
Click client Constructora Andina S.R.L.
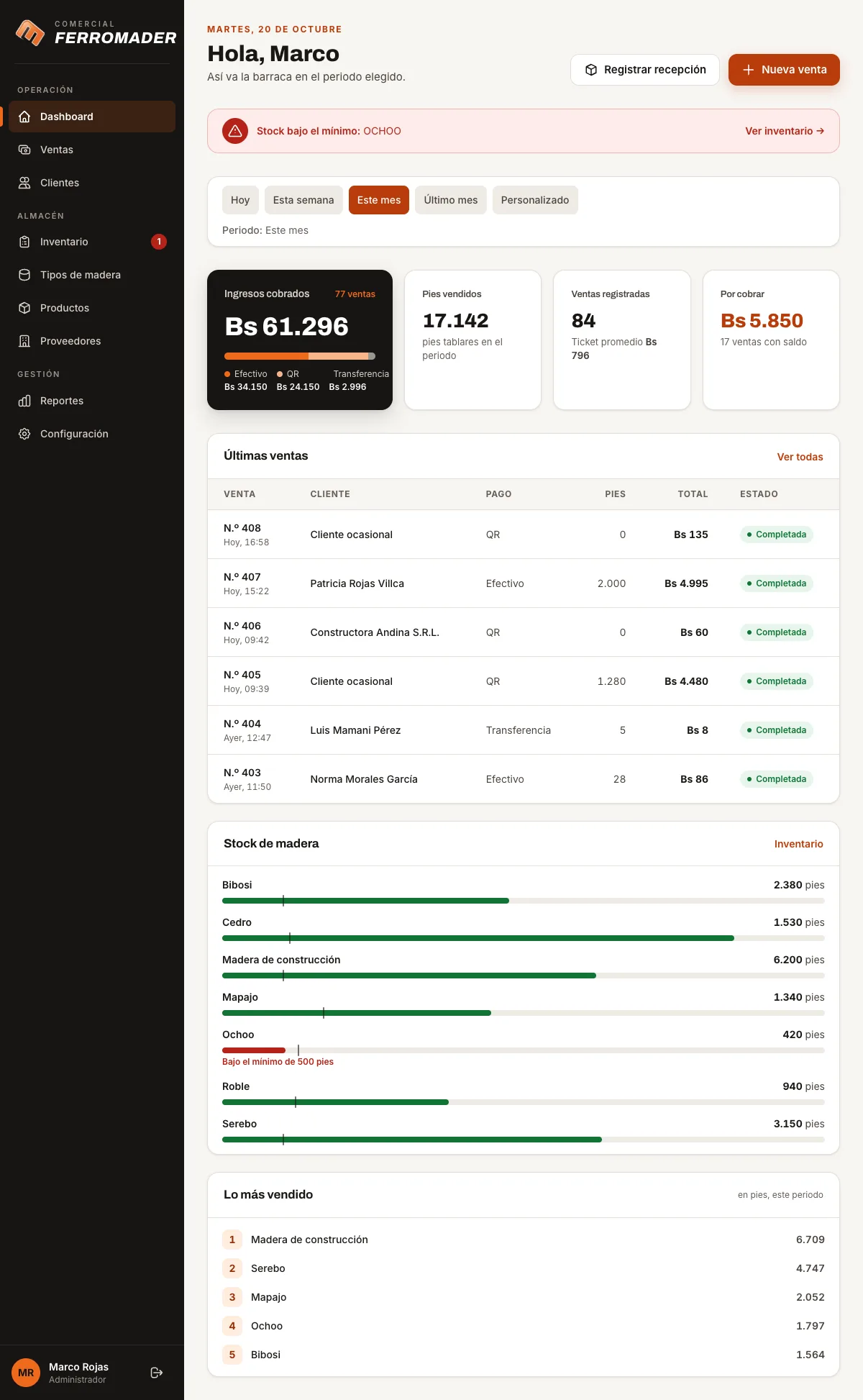pos(375,632)
